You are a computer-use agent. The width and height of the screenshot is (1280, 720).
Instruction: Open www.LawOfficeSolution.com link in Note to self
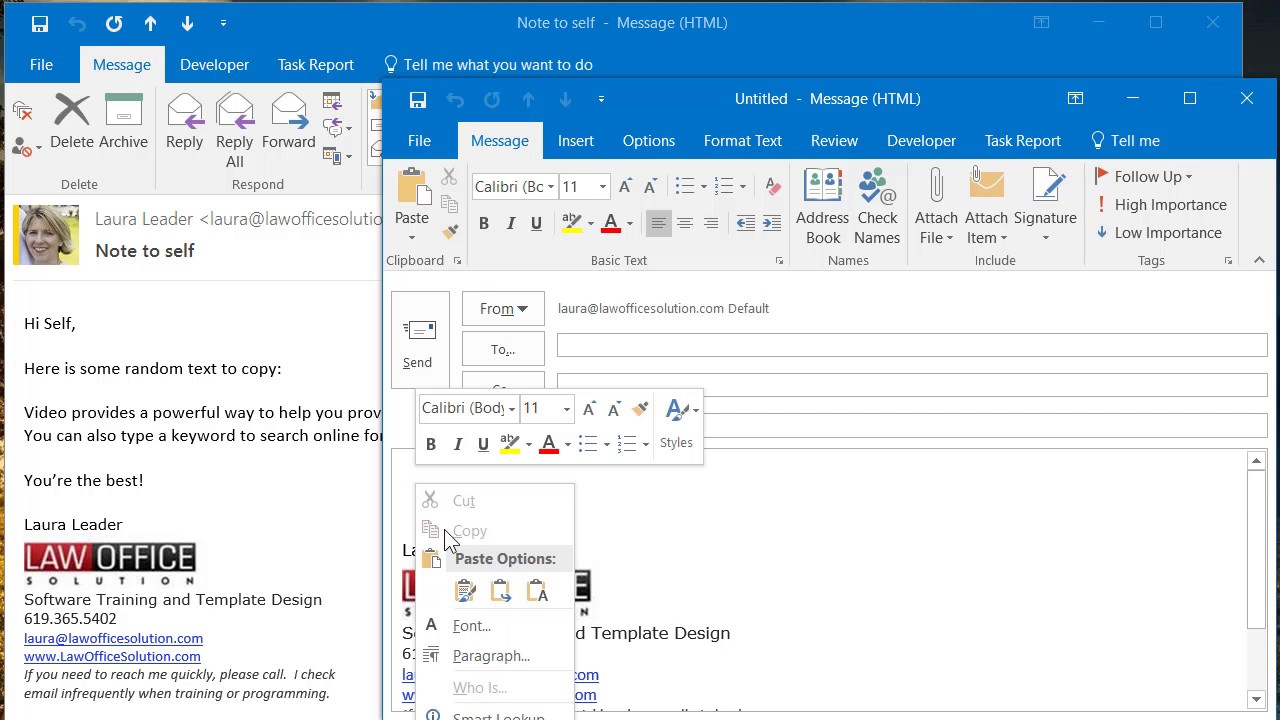112,656
